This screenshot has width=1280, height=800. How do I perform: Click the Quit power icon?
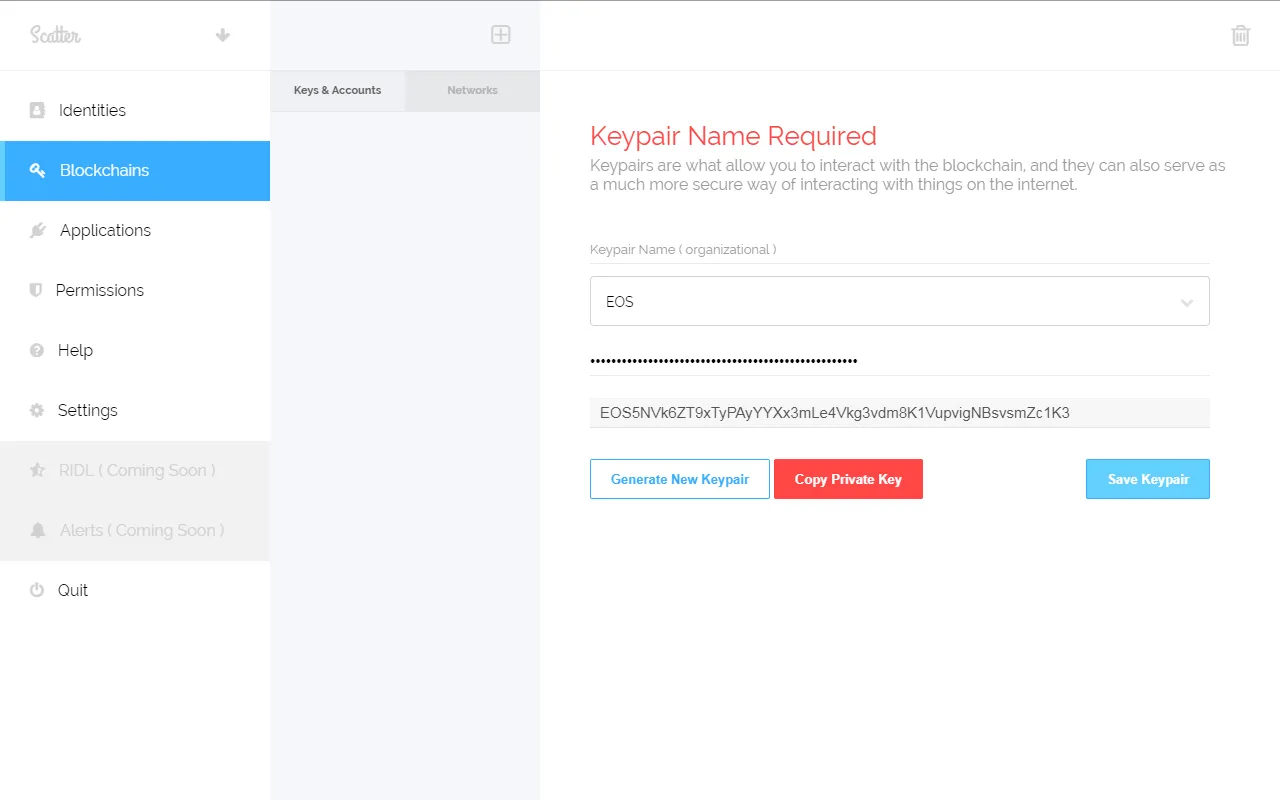point(37,590)
